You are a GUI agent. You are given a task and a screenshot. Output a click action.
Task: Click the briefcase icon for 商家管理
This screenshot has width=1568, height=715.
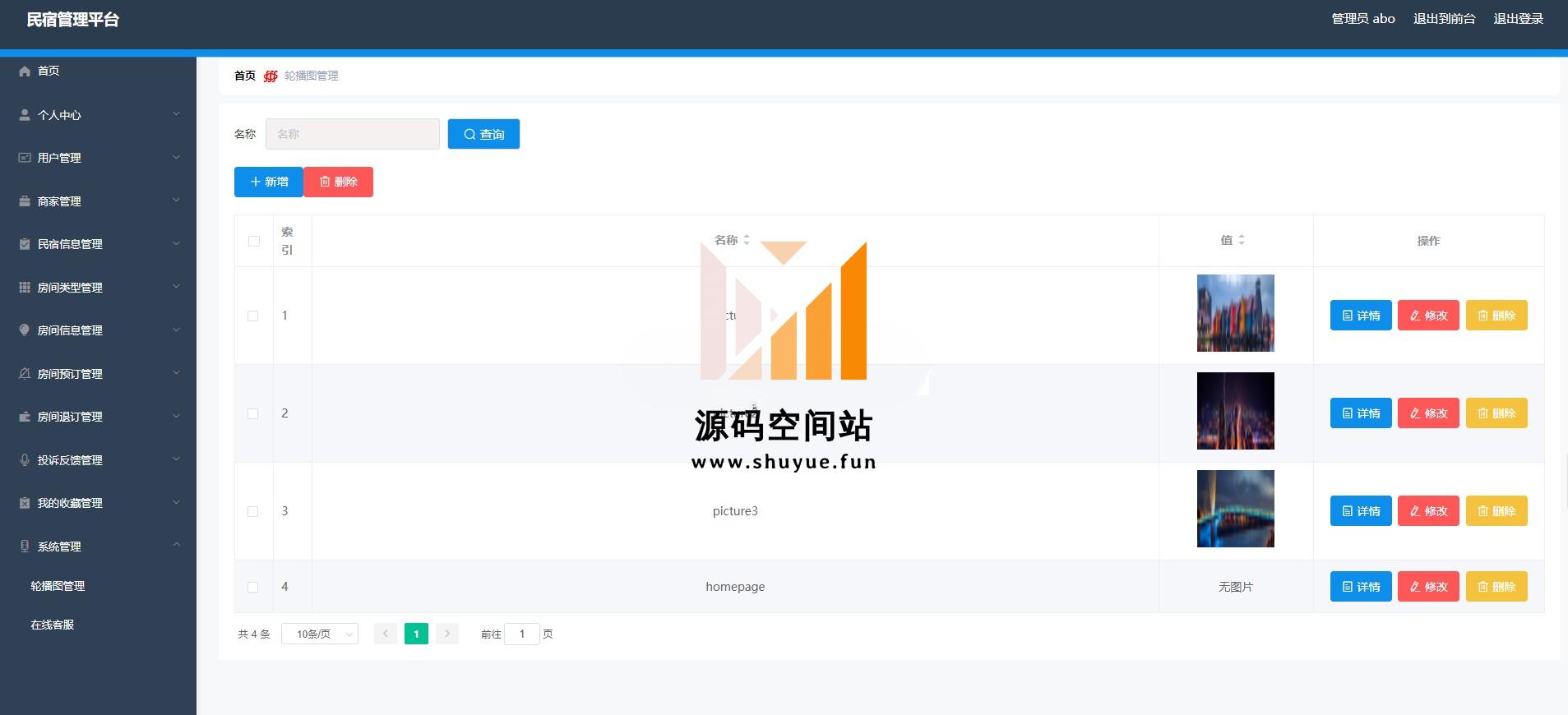pos(25,201)
